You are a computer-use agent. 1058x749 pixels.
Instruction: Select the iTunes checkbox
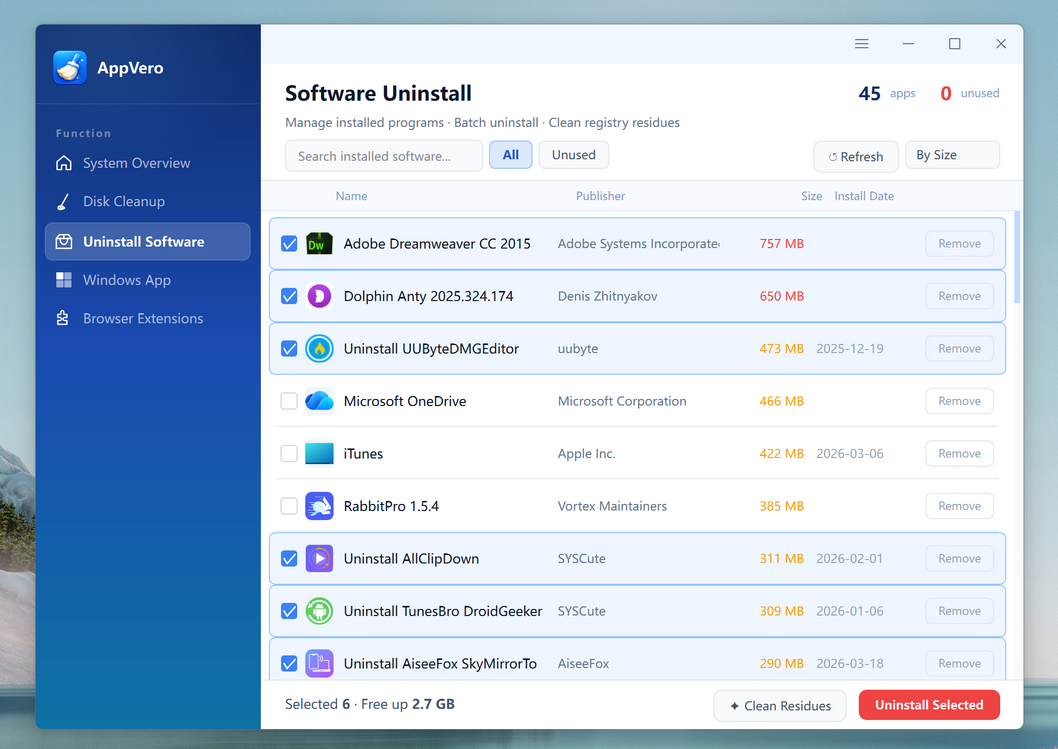[289, 454]
